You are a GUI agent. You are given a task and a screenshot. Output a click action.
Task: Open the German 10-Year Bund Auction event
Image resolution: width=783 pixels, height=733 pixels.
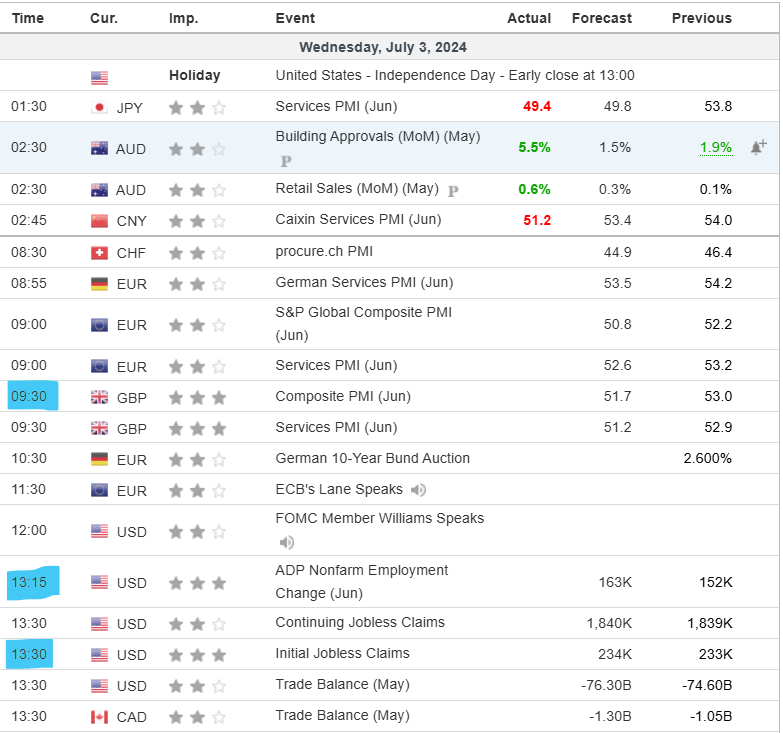point(372,458)
